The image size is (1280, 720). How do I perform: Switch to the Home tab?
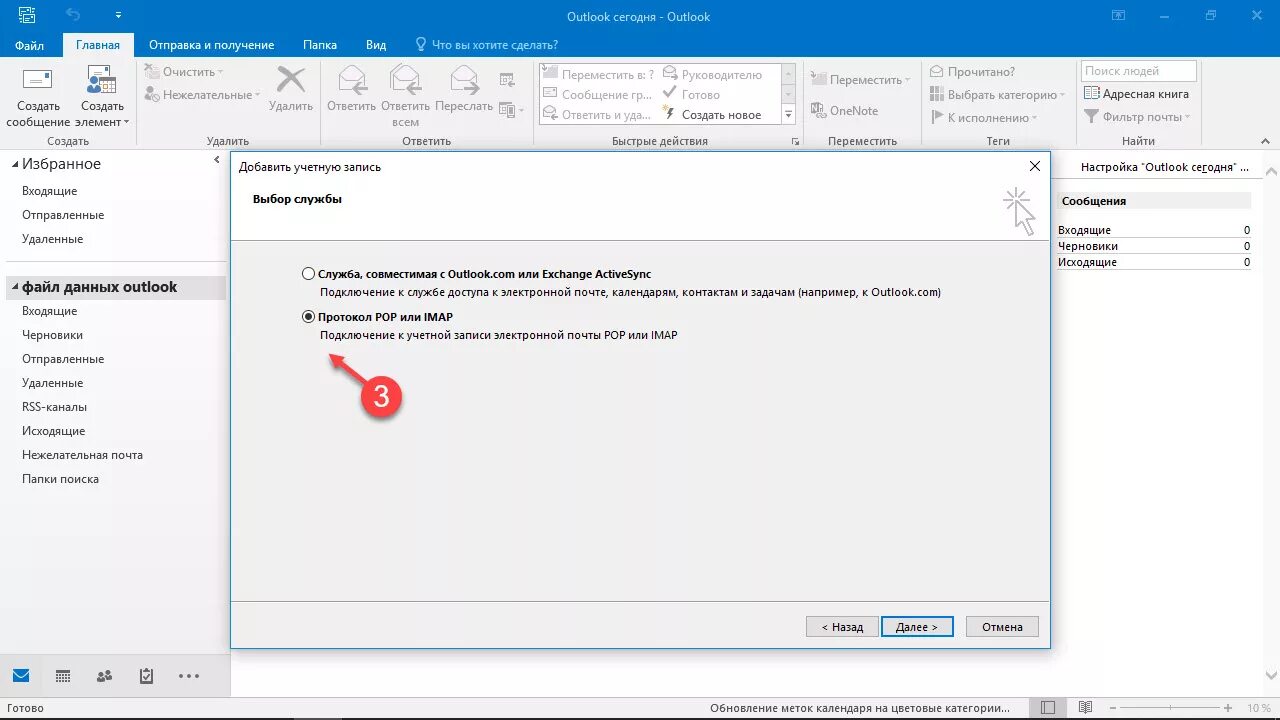(x=98, y=45)
